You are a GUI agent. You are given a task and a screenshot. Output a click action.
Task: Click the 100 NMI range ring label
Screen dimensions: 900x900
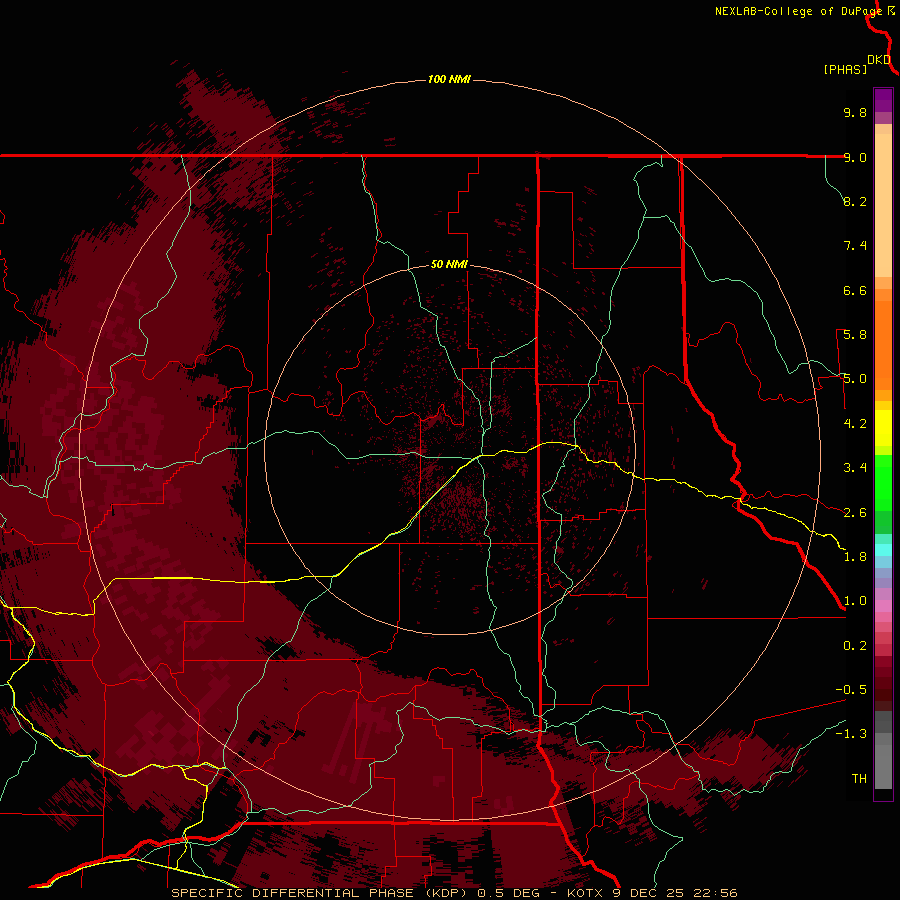click(449, 79)
